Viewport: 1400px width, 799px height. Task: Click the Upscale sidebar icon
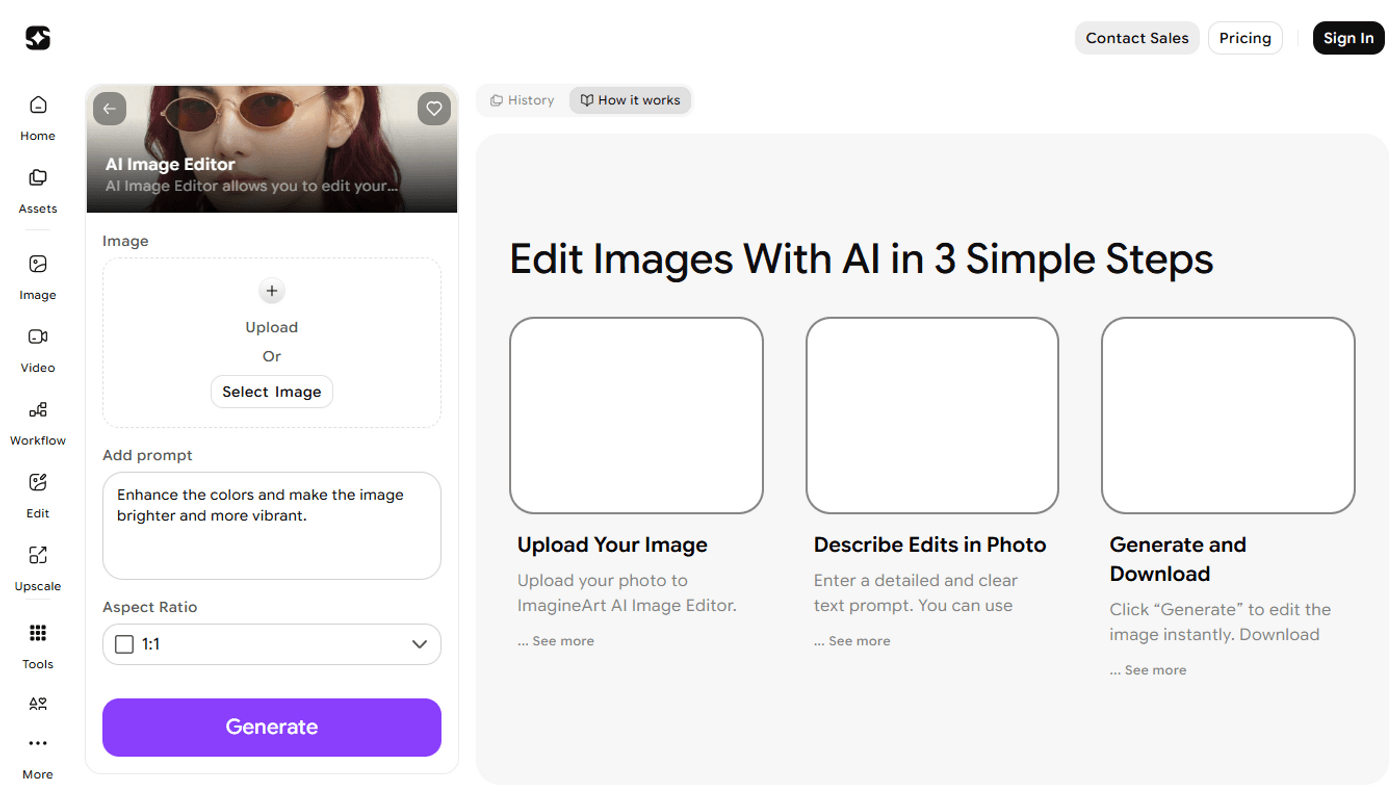pos(38,556)
